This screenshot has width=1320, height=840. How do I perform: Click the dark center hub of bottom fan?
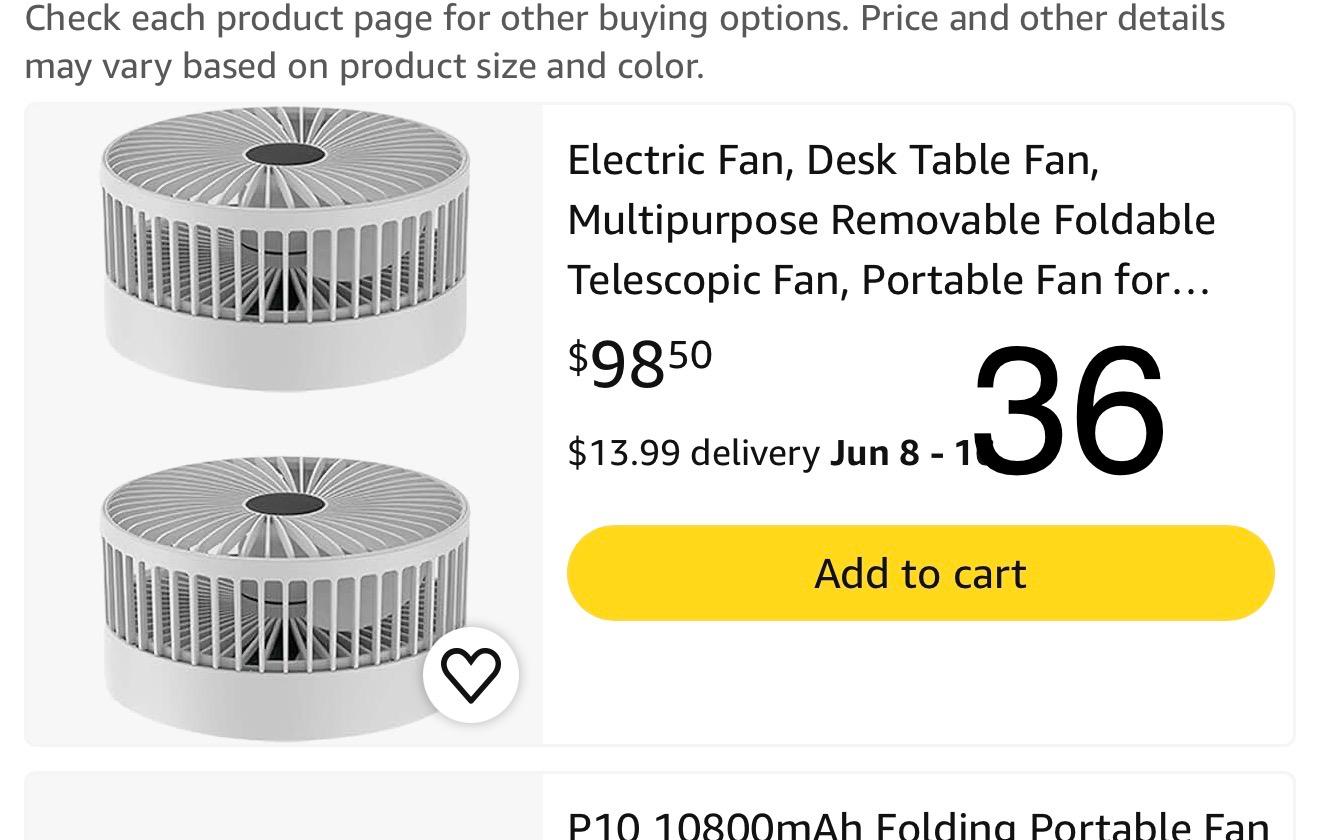point(284,505)
